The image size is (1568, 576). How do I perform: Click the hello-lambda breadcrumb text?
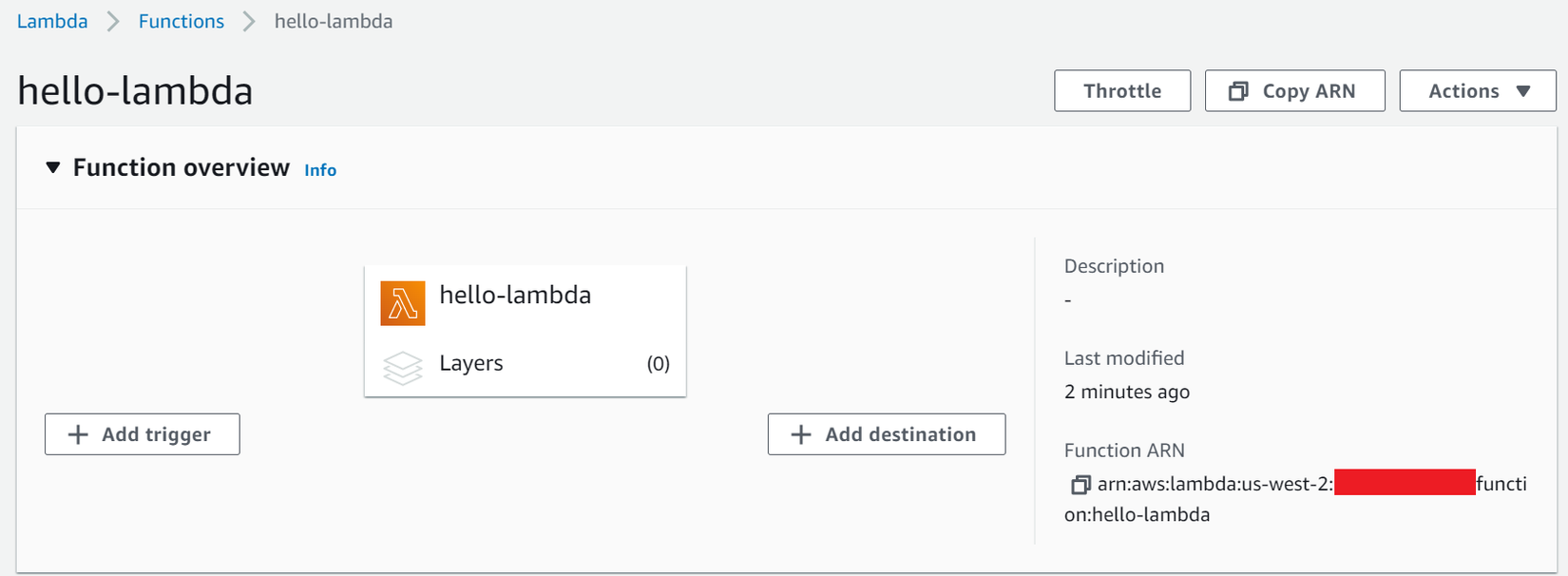coord(334,22)
